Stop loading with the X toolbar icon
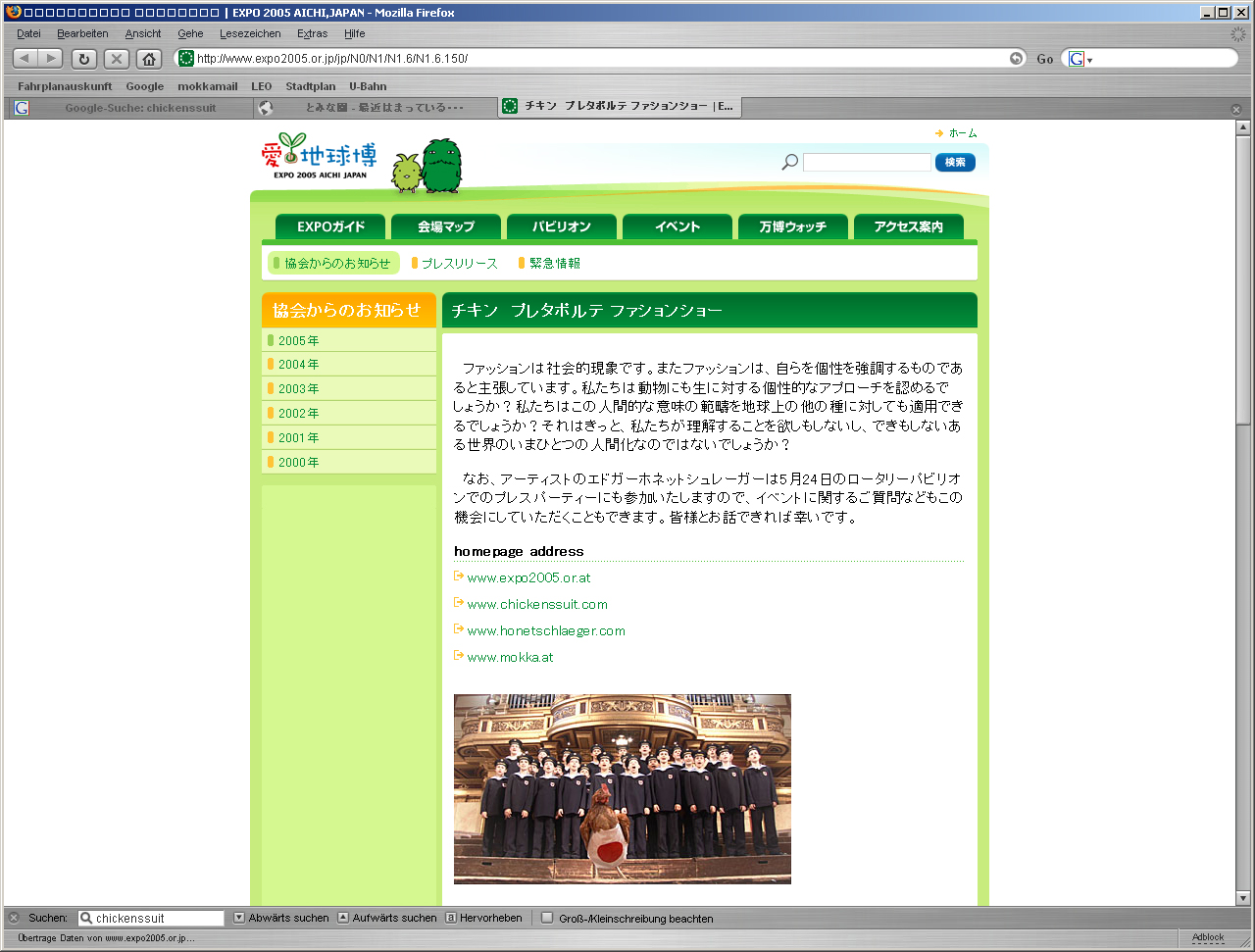The height and width of the screenshot is (952, 1255). click(117, 59)
